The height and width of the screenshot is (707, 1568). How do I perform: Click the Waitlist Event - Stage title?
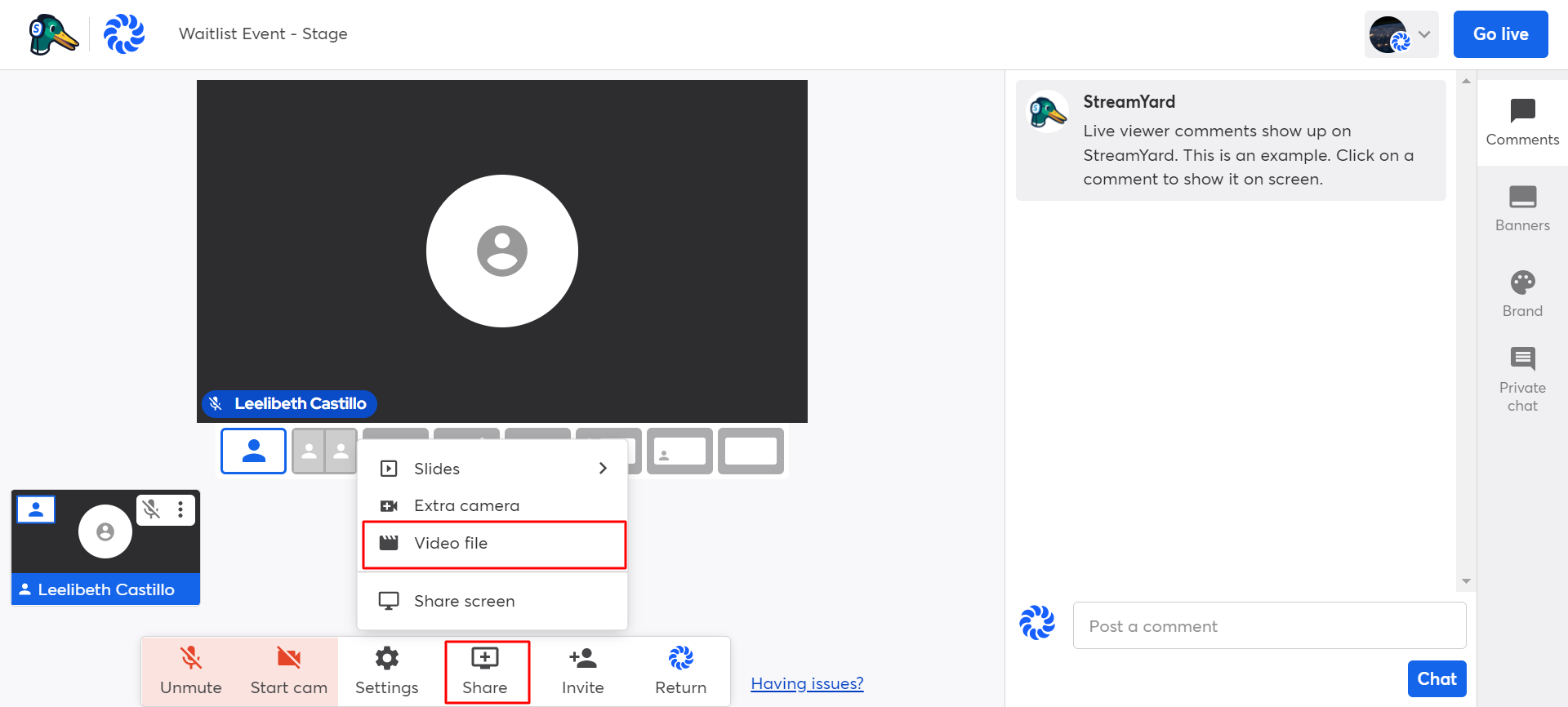coord(263,34)
